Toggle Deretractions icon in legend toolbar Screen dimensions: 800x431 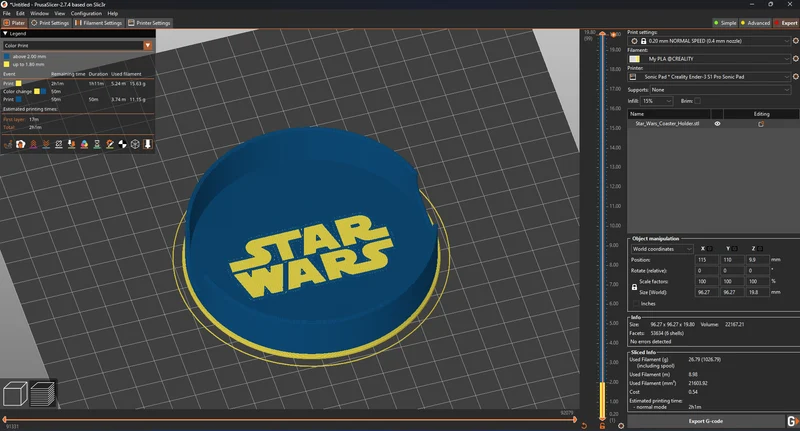pyautogui.click(x=46, y=144)
